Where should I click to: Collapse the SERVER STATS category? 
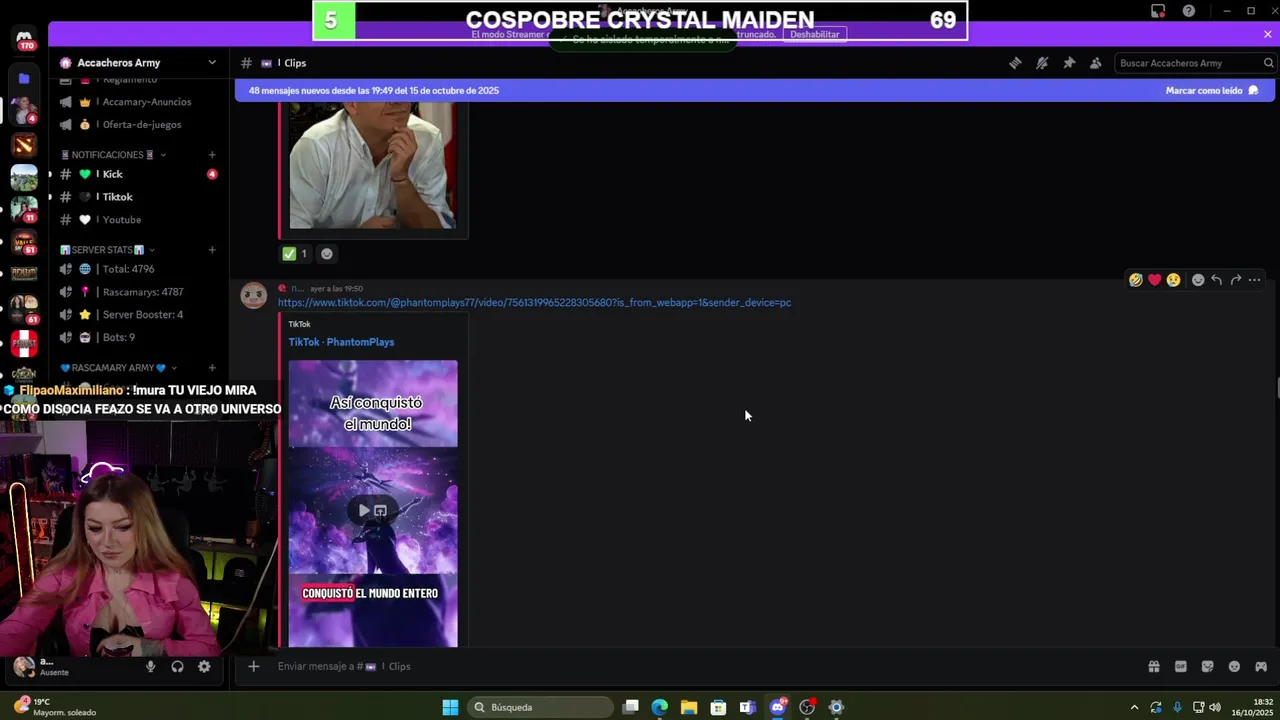coord(108,250)
